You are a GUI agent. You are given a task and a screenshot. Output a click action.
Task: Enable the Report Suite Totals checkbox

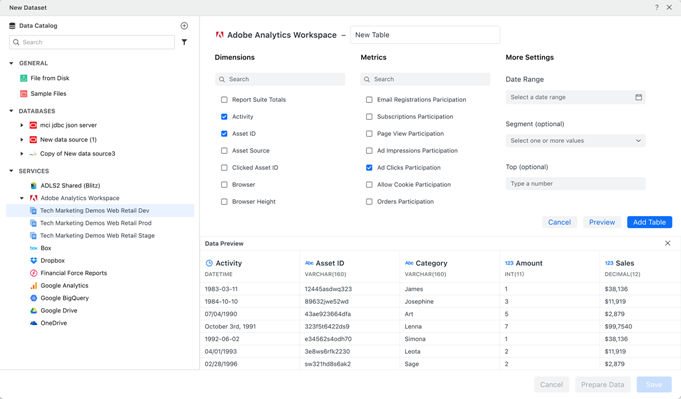224,100
